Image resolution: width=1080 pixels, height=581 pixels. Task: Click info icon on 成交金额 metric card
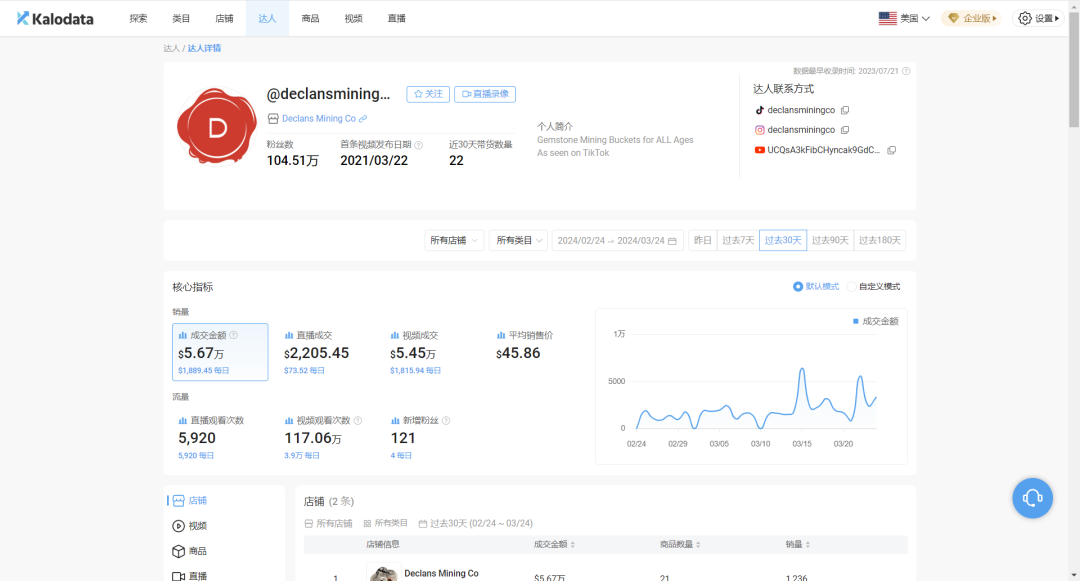233,335
